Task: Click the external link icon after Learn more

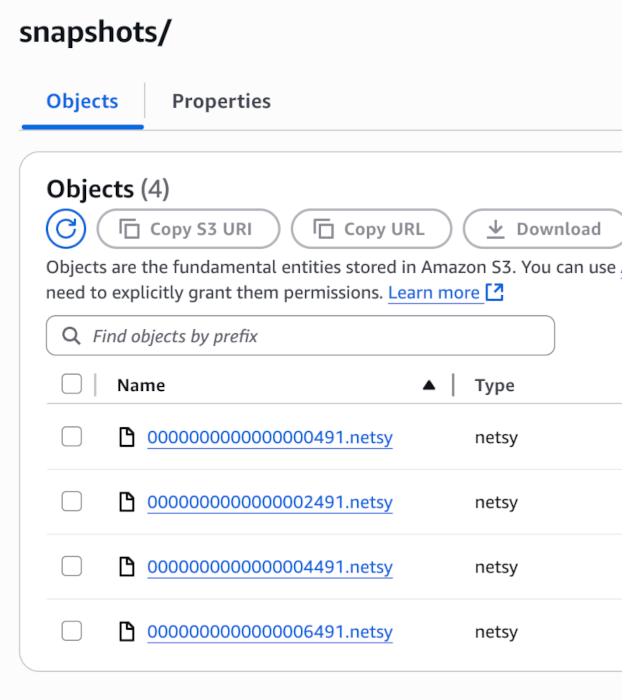Action: (x=495, y=292)
